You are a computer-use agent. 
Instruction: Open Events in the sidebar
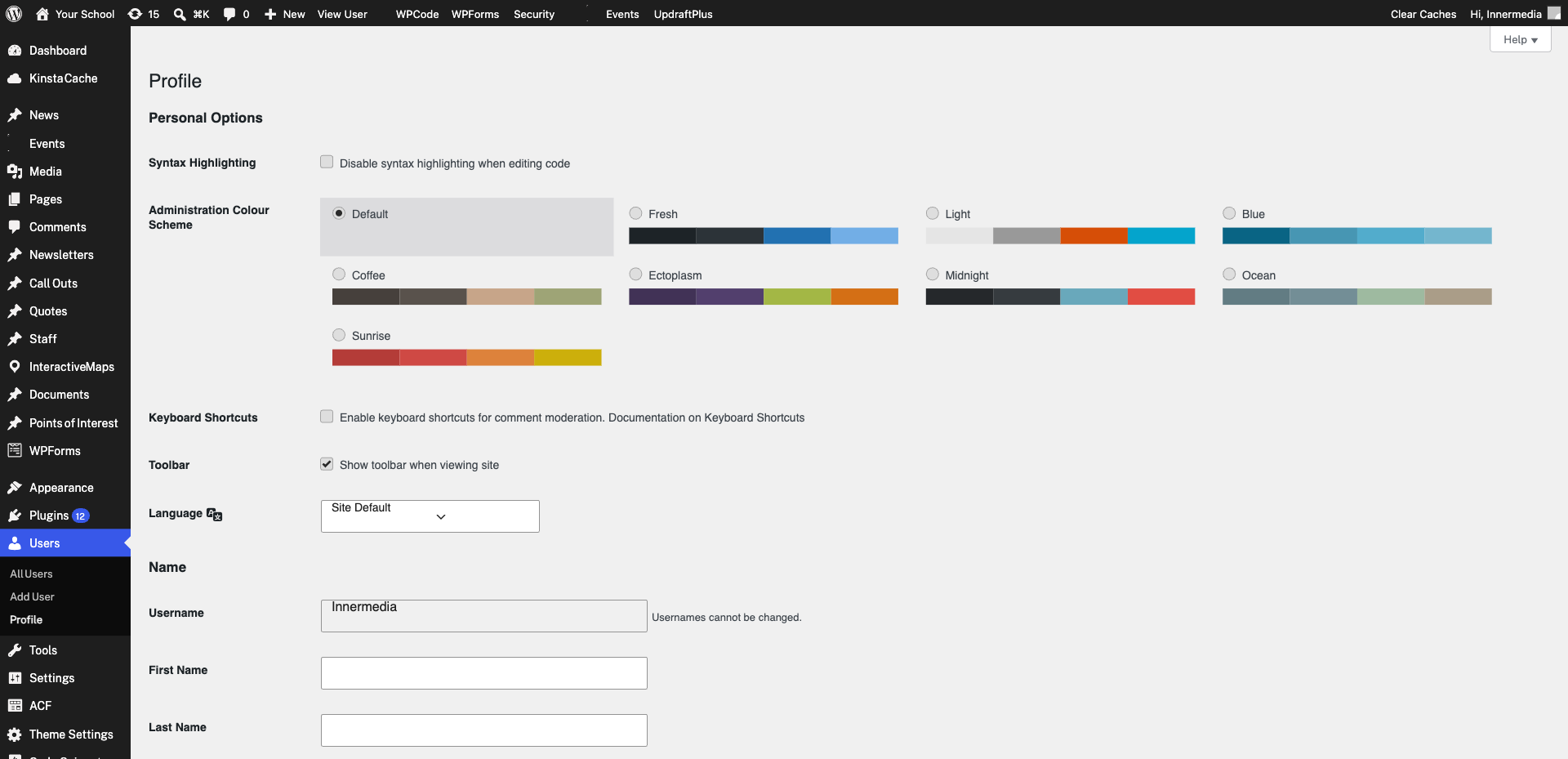pyautogui.click(x=47, y=144)
